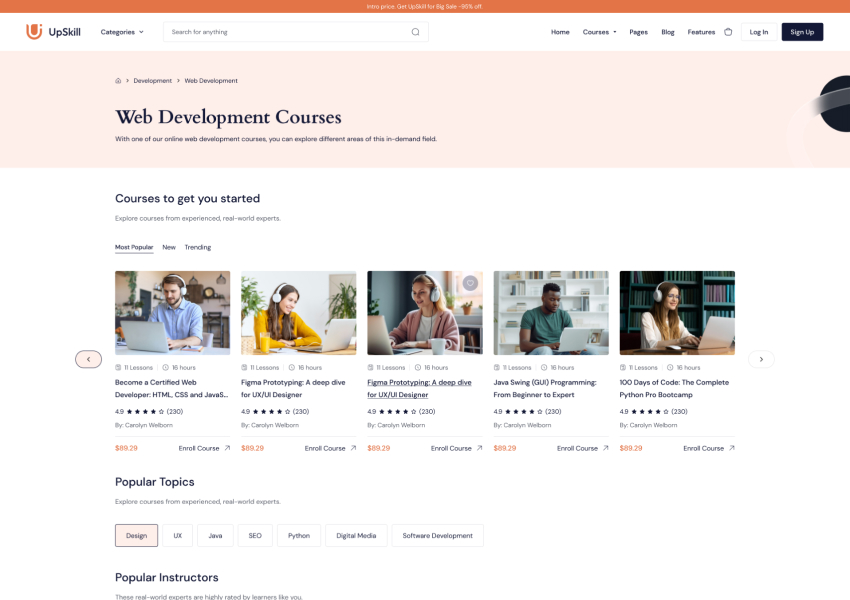The image size is (850, 600).
Task: Click the search for anything field
Action: 285,32
